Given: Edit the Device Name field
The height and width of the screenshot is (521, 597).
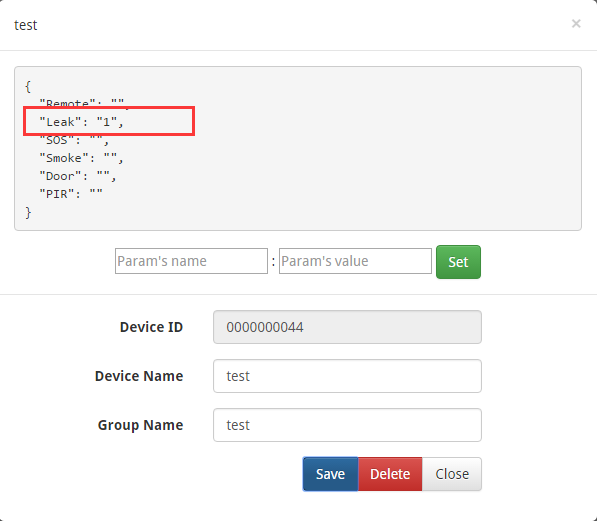Looking at the screenshot, I should pyautogui.click(x=347, y=376).
